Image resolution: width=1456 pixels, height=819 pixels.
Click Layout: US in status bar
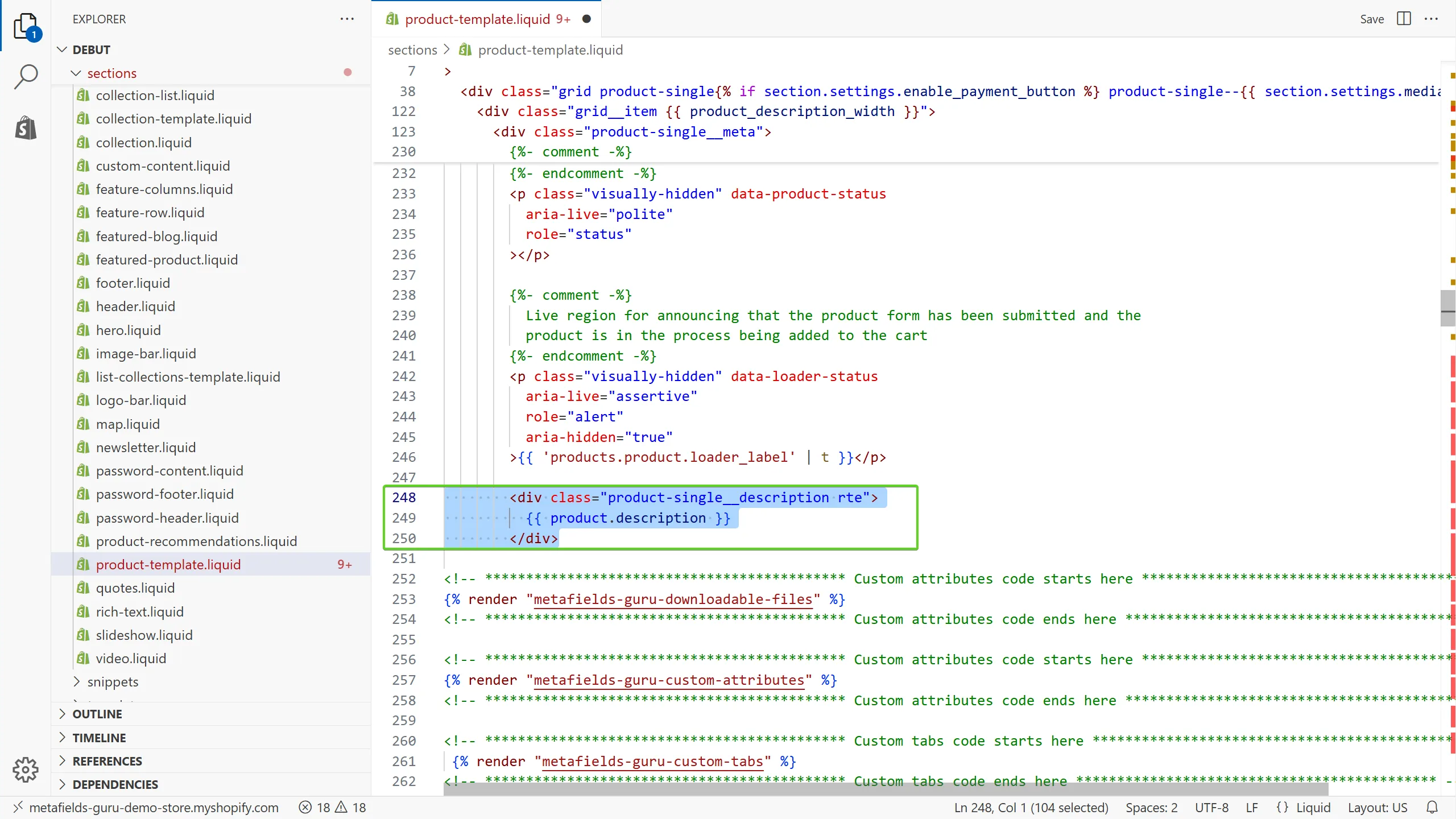1377,807
